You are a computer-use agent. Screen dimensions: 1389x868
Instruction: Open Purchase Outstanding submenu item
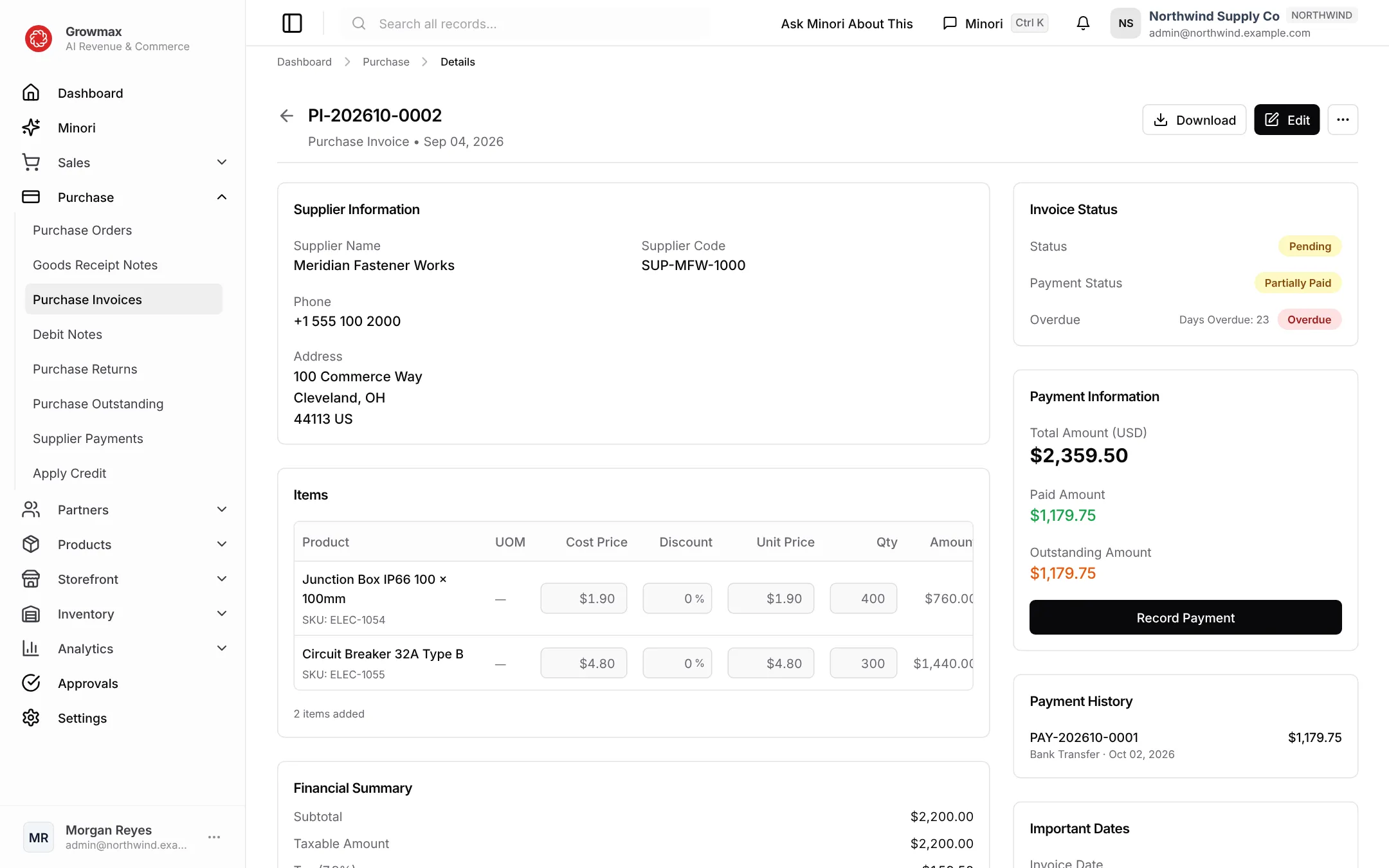tap(123, 404)
